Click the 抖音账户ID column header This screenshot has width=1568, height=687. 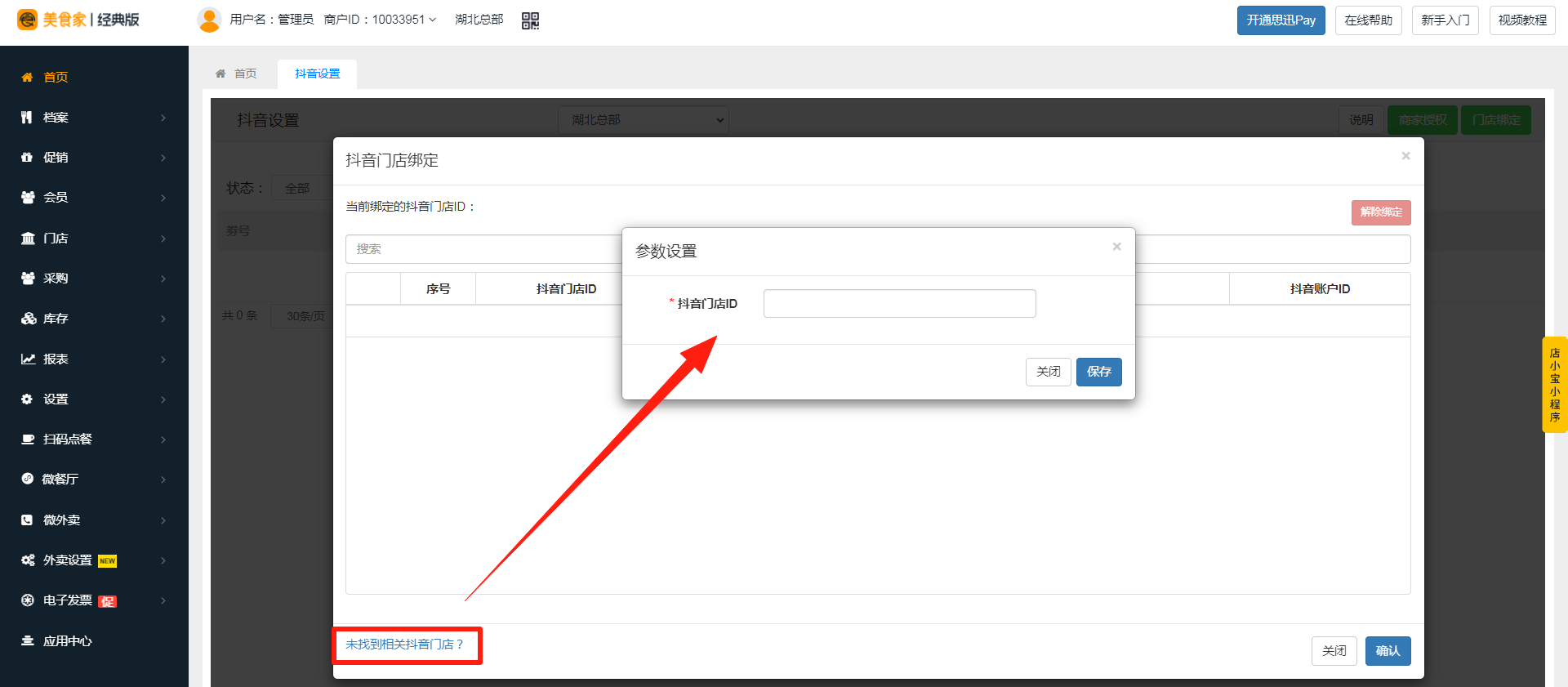(1320, 289)
